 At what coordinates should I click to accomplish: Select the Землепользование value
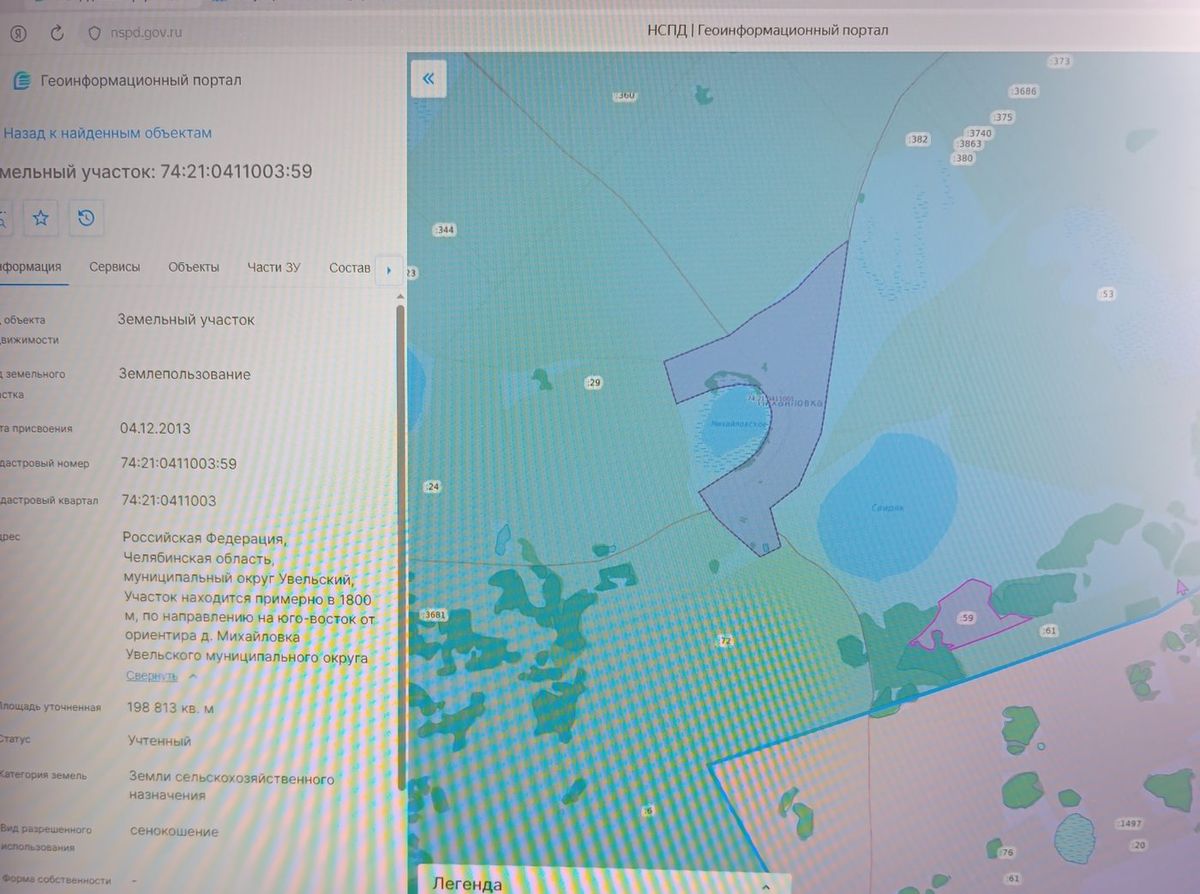(184, 374)
